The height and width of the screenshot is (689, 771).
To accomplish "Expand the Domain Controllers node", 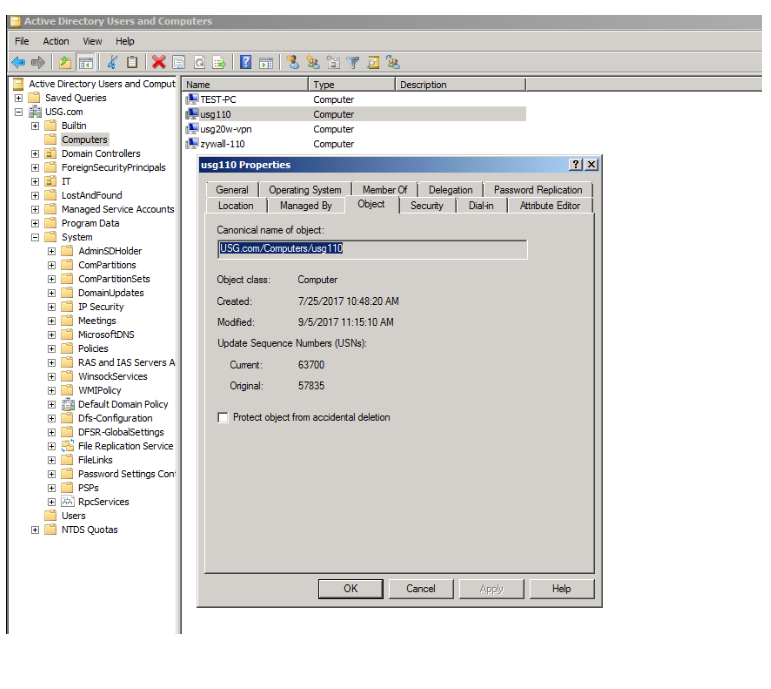I will coord(35,154).
